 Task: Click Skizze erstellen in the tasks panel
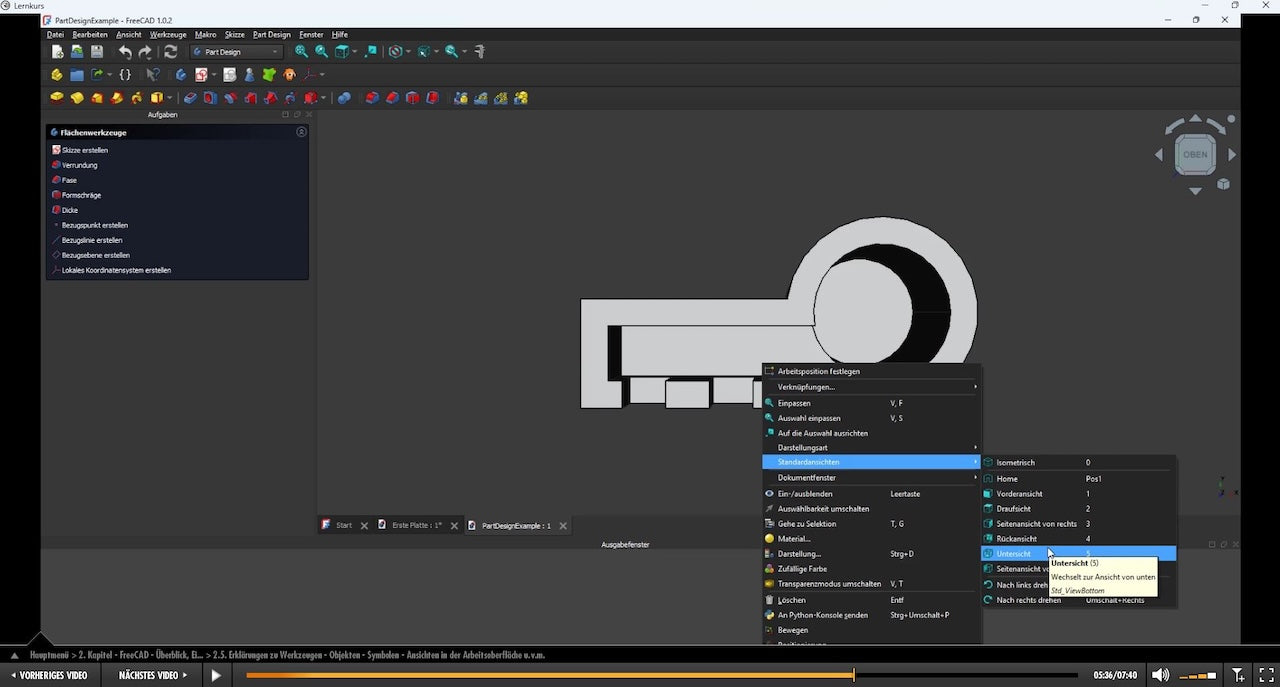point(85,150)
